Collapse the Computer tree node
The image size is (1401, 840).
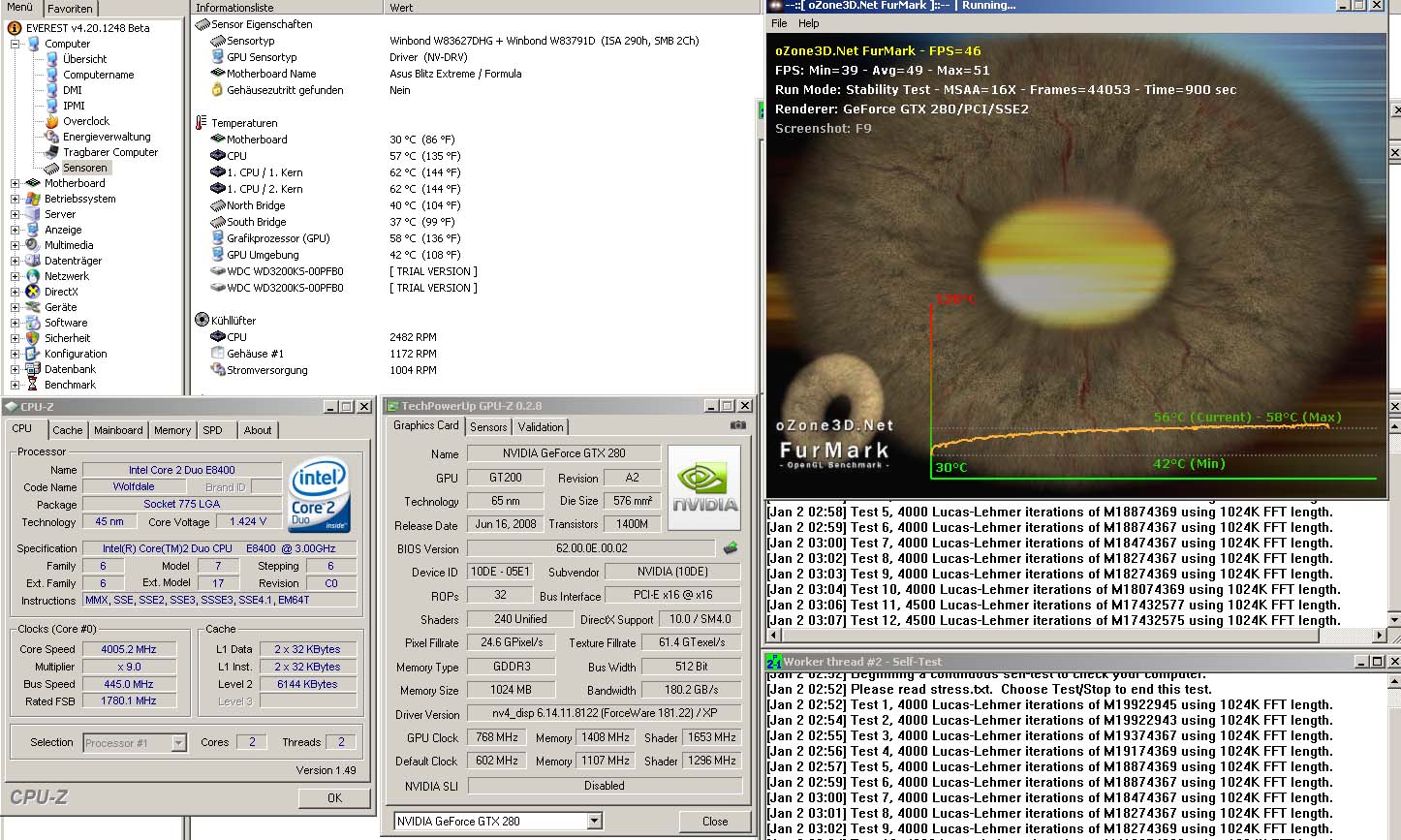pos(15,44)
